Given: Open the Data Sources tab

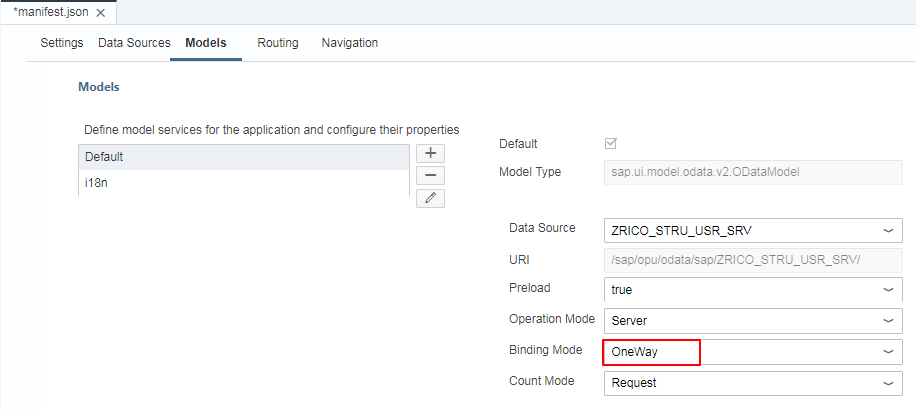Looking at the screenshot, I should (134, 43).
